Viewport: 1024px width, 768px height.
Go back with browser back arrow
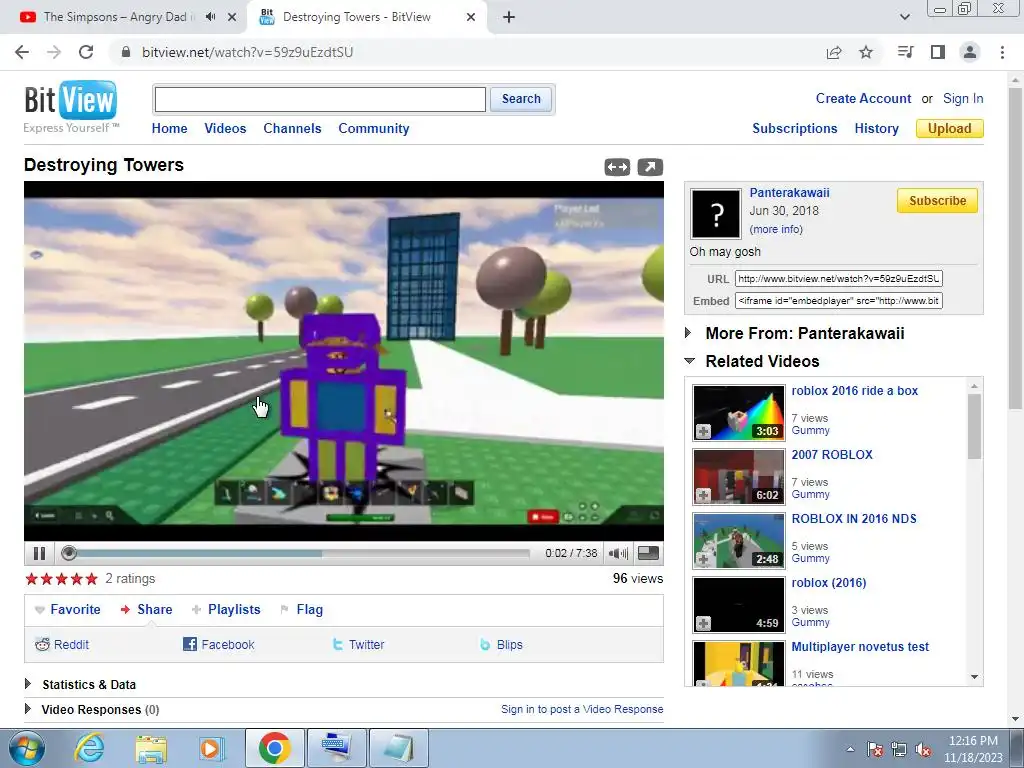click(x=22, y=52)
